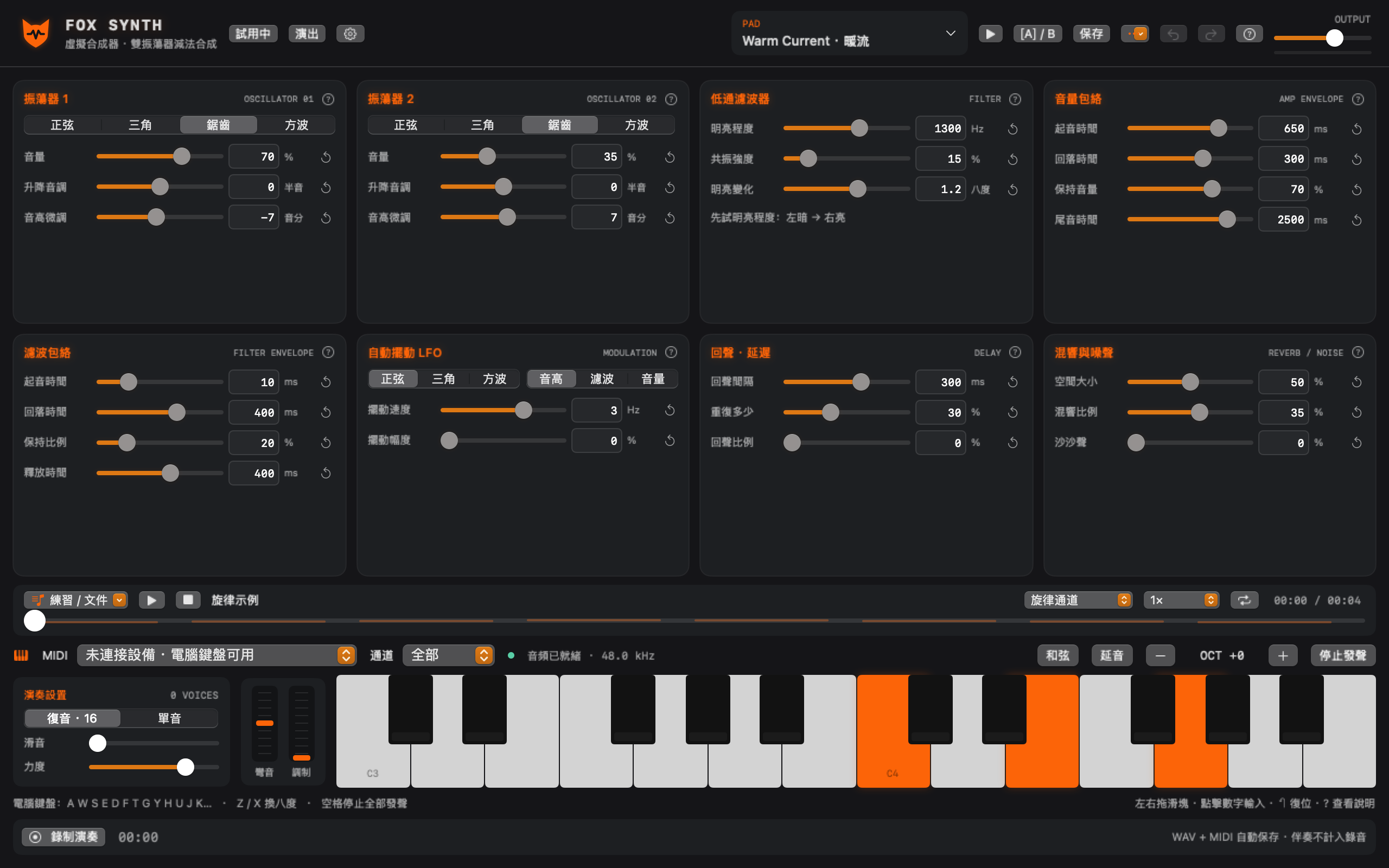Redo change with the redo arrow
1389x868 pixels.
(1211, 34)
